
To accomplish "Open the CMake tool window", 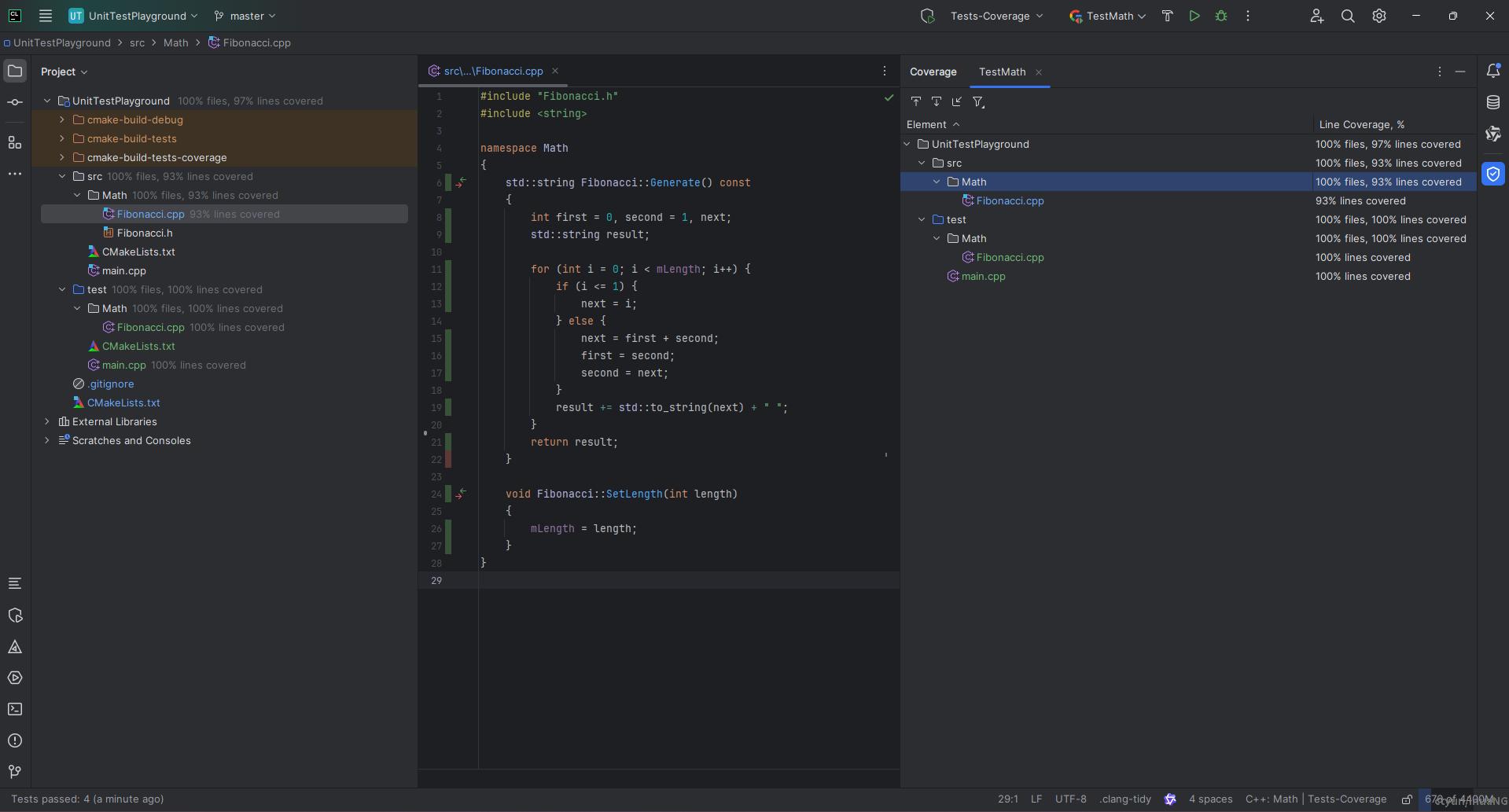I will pyautogui.click(x=15, y=647).
